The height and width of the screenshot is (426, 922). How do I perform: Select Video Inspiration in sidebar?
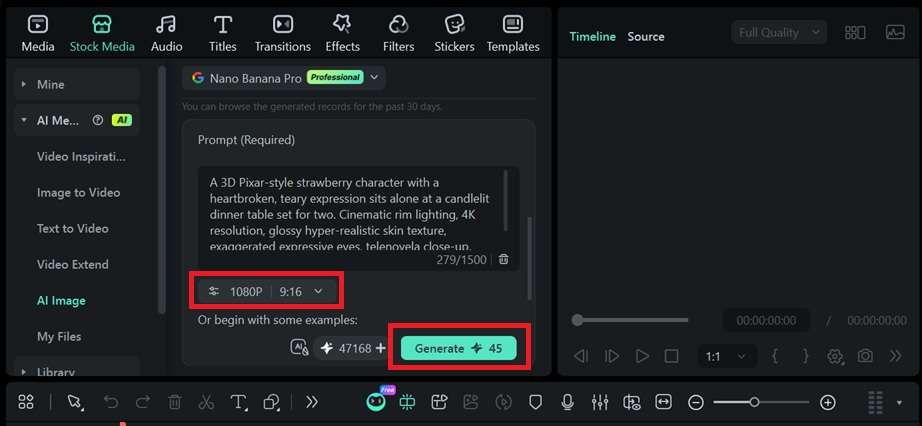click(81, 157)
